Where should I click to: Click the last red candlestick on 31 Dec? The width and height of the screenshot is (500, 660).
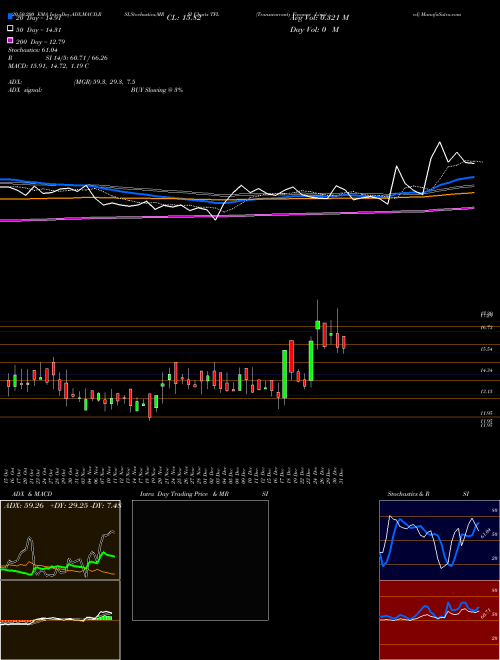click(x=344, y=342)
